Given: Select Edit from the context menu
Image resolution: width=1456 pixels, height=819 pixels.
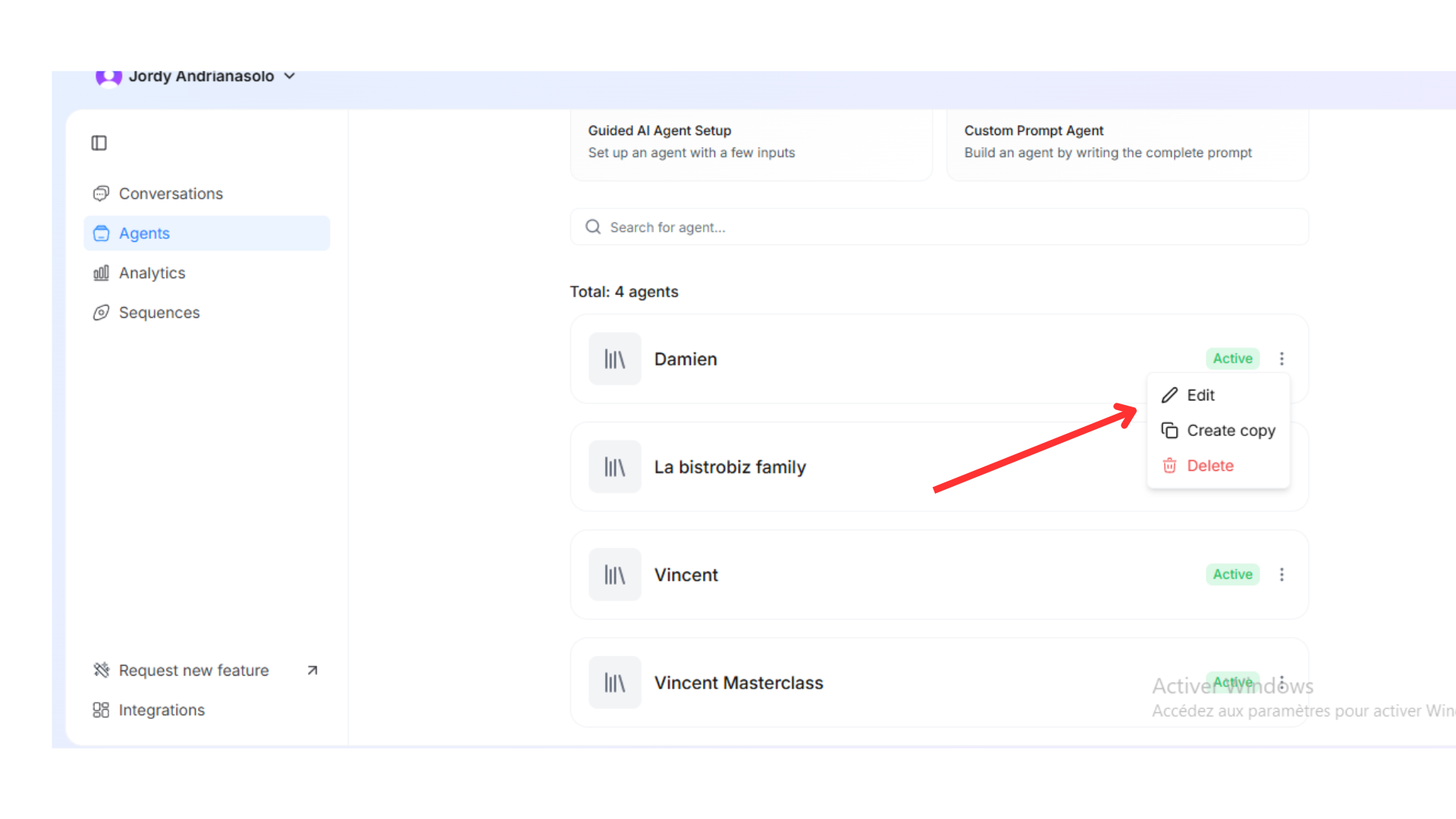Looking at the screenshot, I should 1200,395.
